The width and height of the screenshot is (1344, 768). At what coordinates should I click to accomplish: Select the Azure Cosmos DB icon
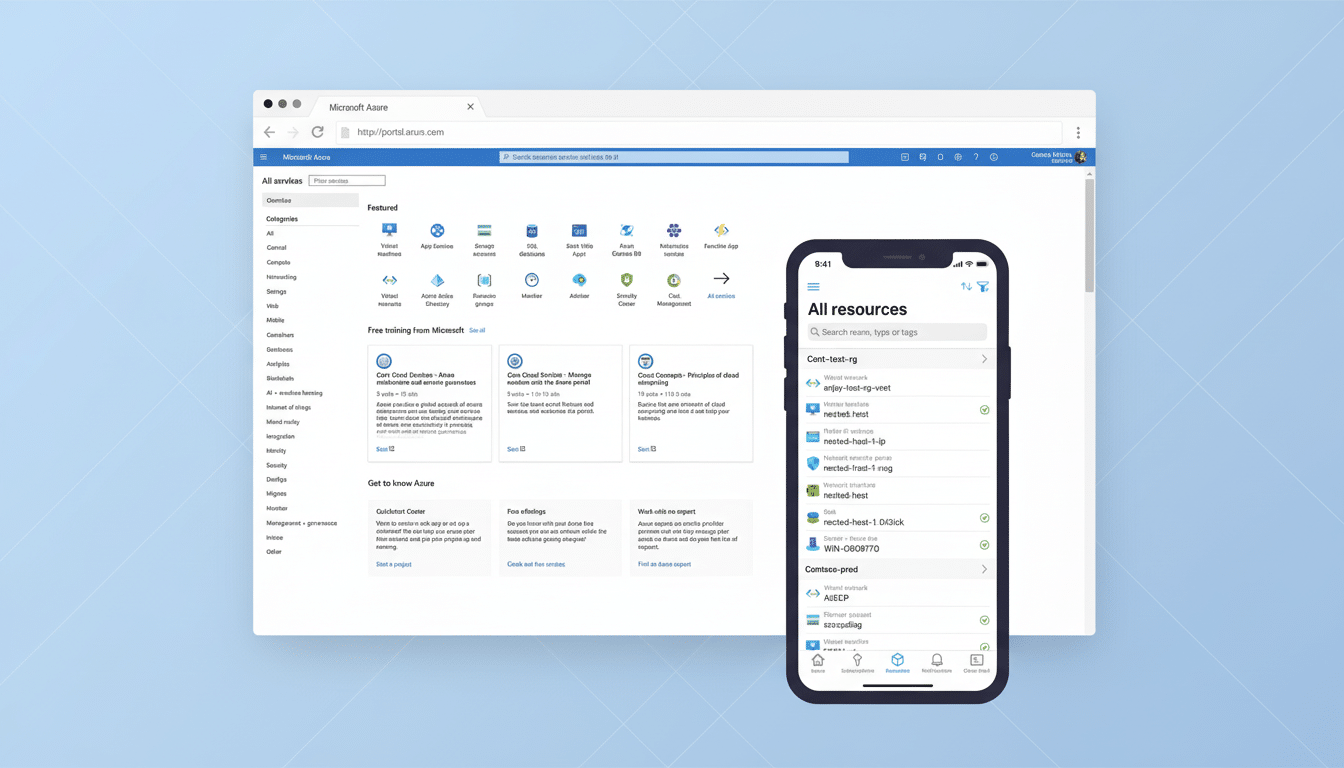(627, 230)
